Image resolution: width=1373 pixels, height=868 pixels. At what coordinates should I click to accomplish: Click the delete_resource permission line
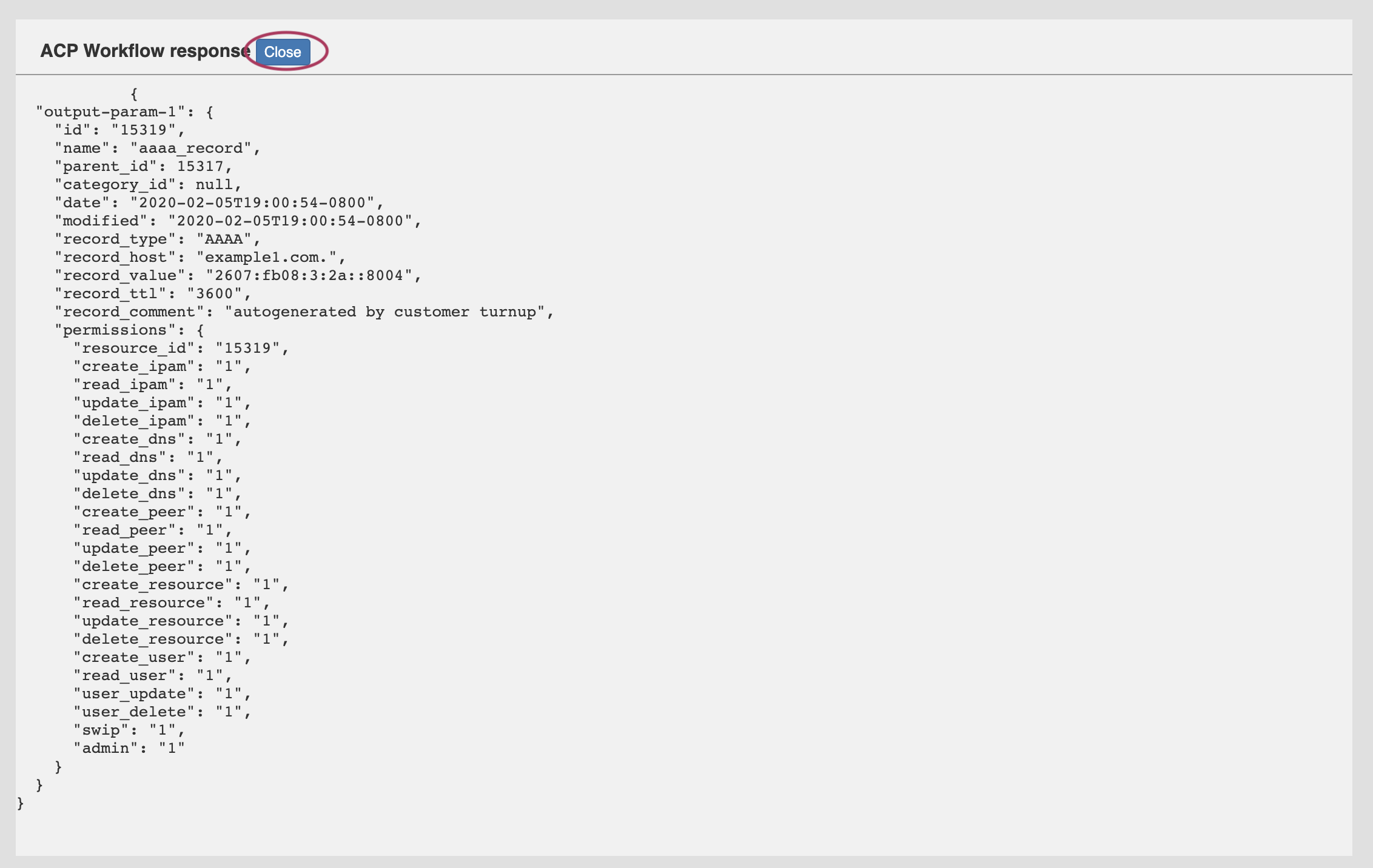click(x=181, y=639)
